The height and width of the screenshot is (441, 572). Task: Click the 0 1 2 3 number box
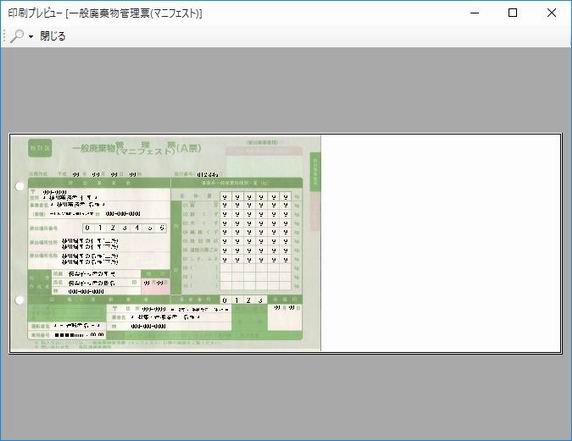[x=243, y=300]
